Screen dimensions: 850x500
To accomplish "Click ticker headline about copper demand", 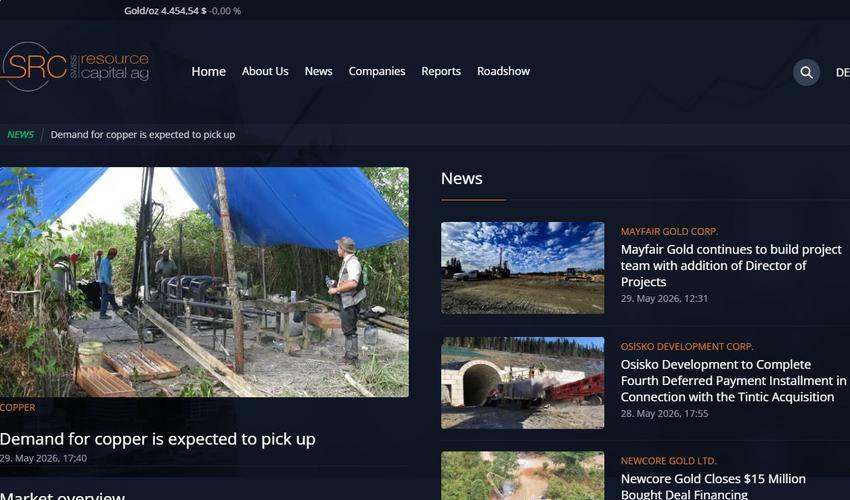I will tap(143, 134).
